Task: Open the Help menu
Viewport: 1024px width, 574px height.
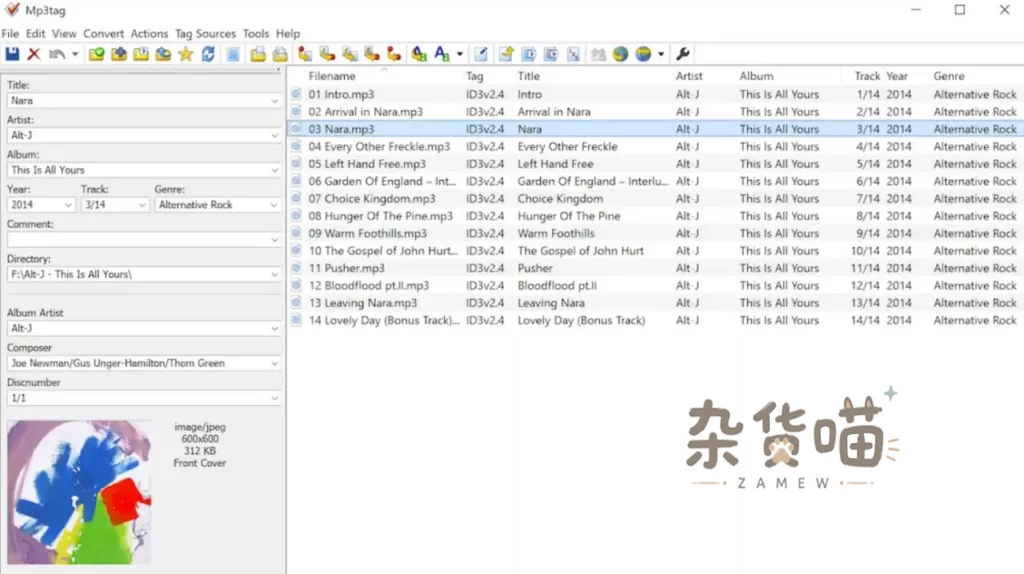Action: tap(287, 33)
